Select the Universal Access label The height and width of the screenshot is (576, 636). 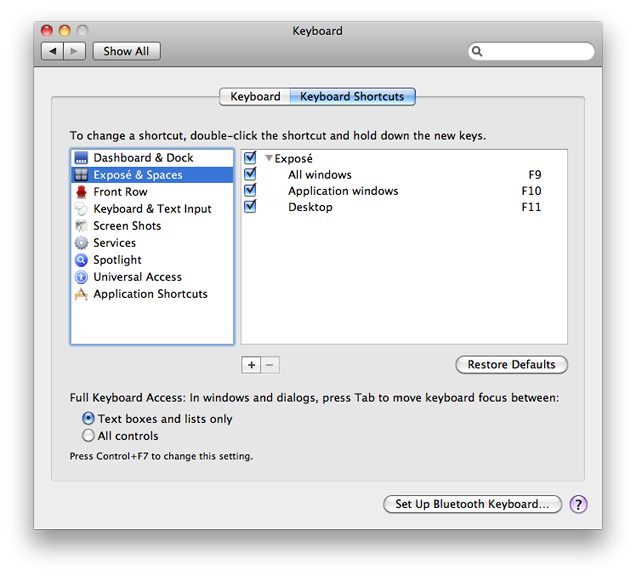138,277
